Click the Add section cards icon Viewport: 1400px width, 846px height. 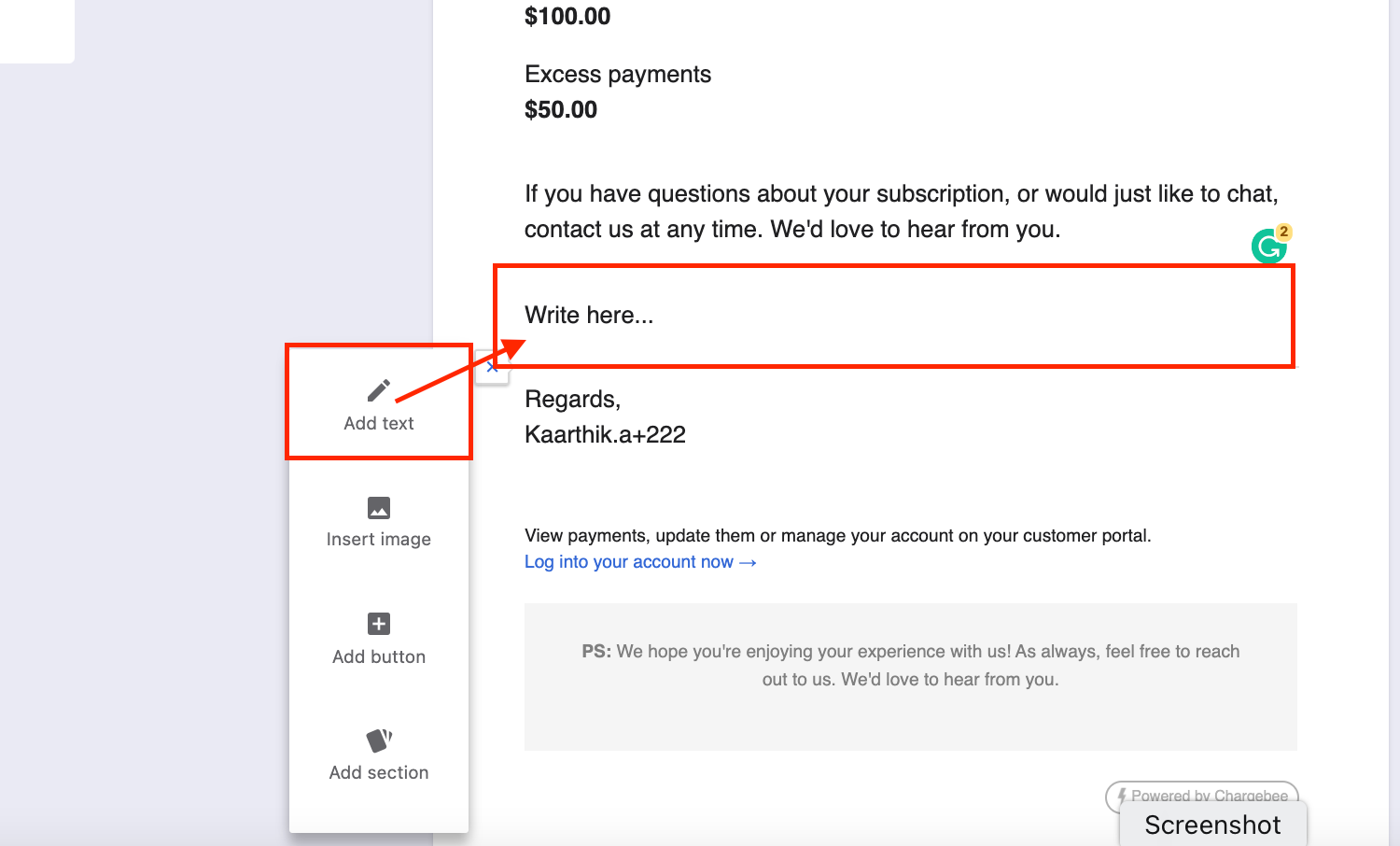click(379, 740)
